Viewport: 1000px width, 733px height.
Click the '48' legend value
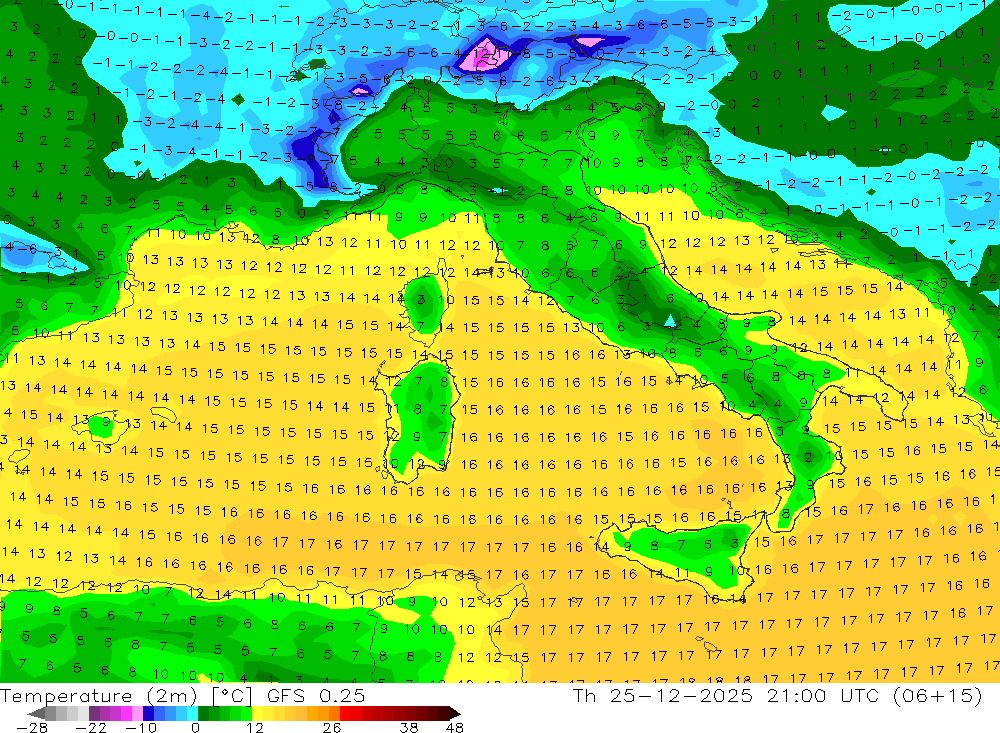tap(455, 727)
